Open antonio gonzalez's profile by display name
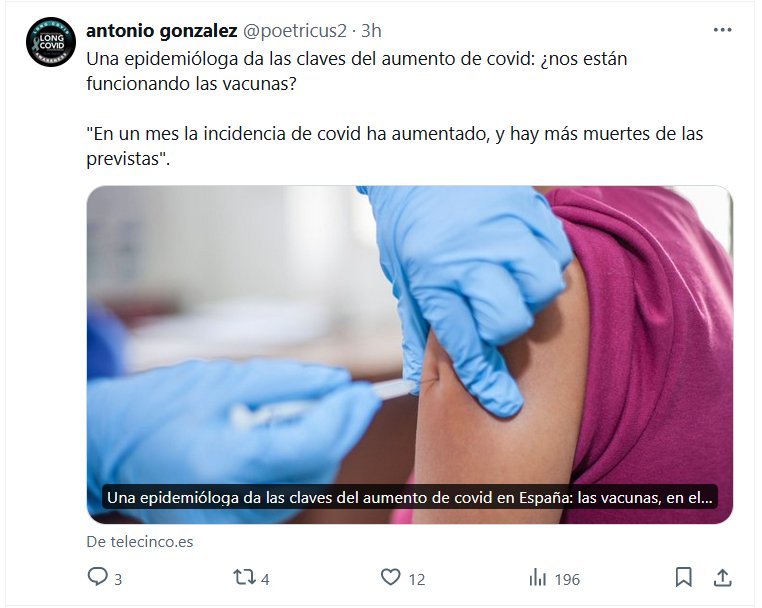Screen dimensions: 762x608 (161, 31)
